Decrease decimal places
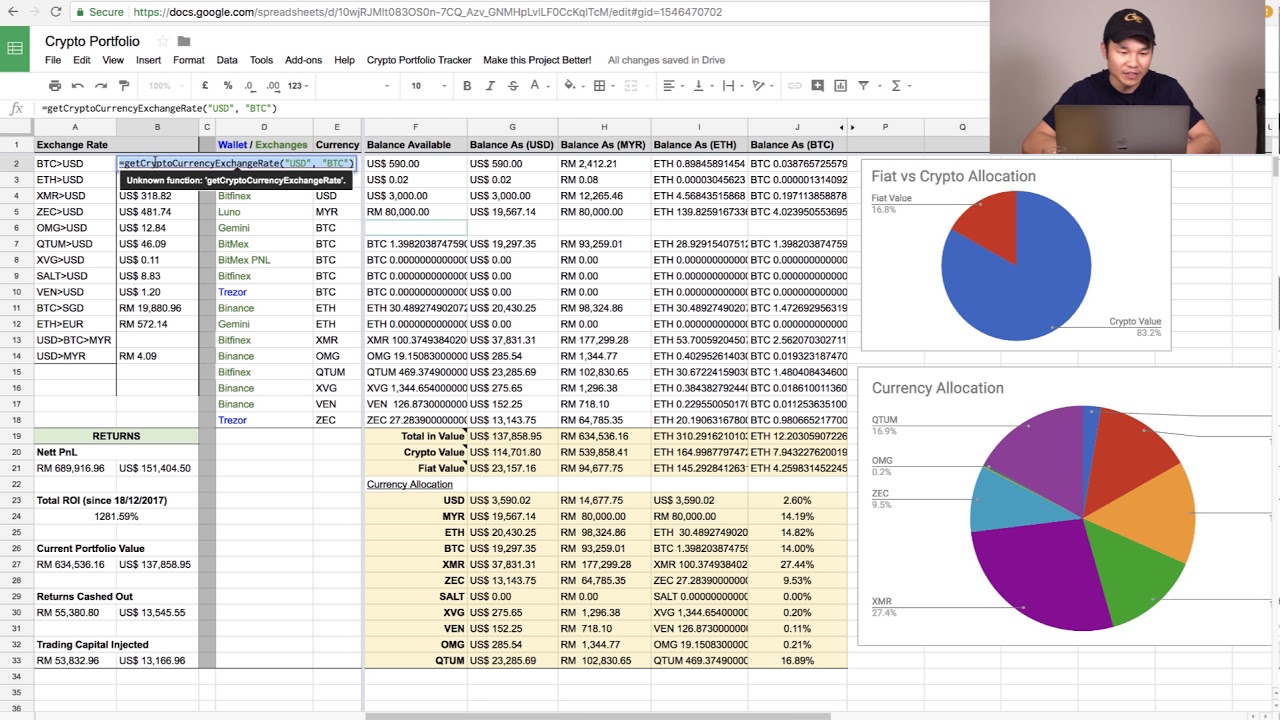This screenshot has width=1280, height=720. coord(250,86)
